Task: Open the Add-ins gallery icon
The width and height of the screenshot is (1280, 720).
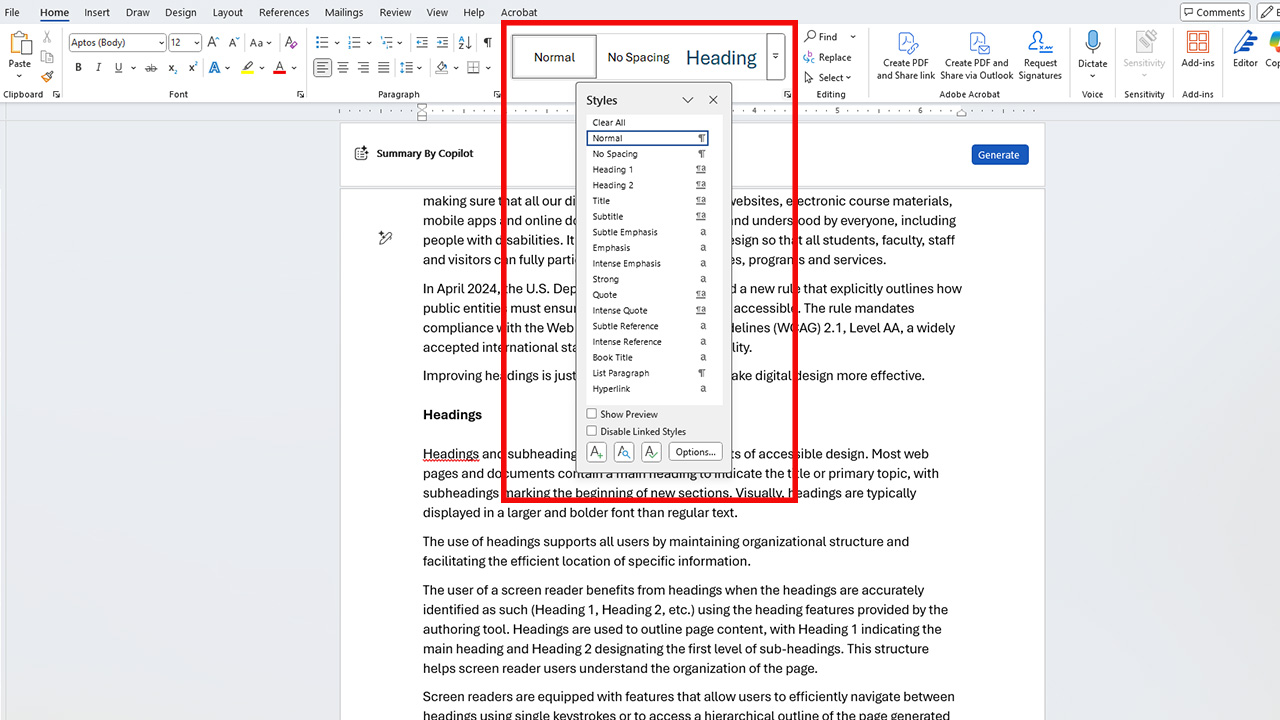Action: coord(1197,43)
